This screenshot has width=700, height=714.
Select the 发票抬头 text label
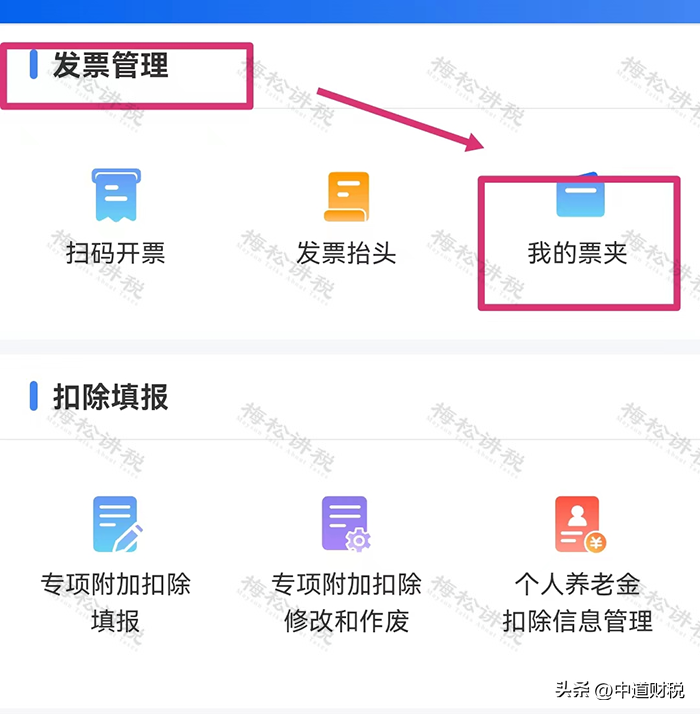coord(346,253)
